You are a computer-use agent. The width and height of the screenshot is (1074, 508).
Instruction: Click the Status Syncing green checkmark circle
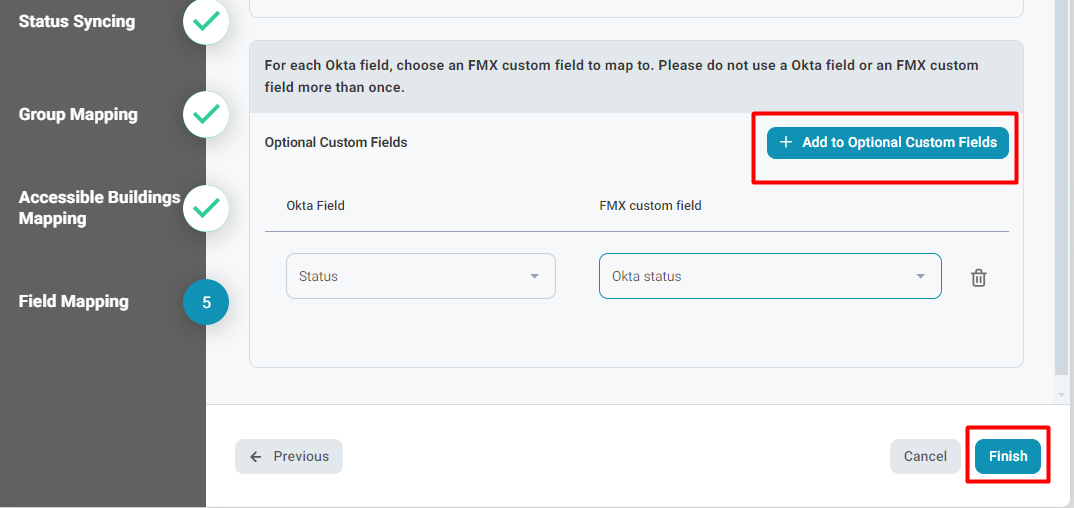[x=205, y=22]
